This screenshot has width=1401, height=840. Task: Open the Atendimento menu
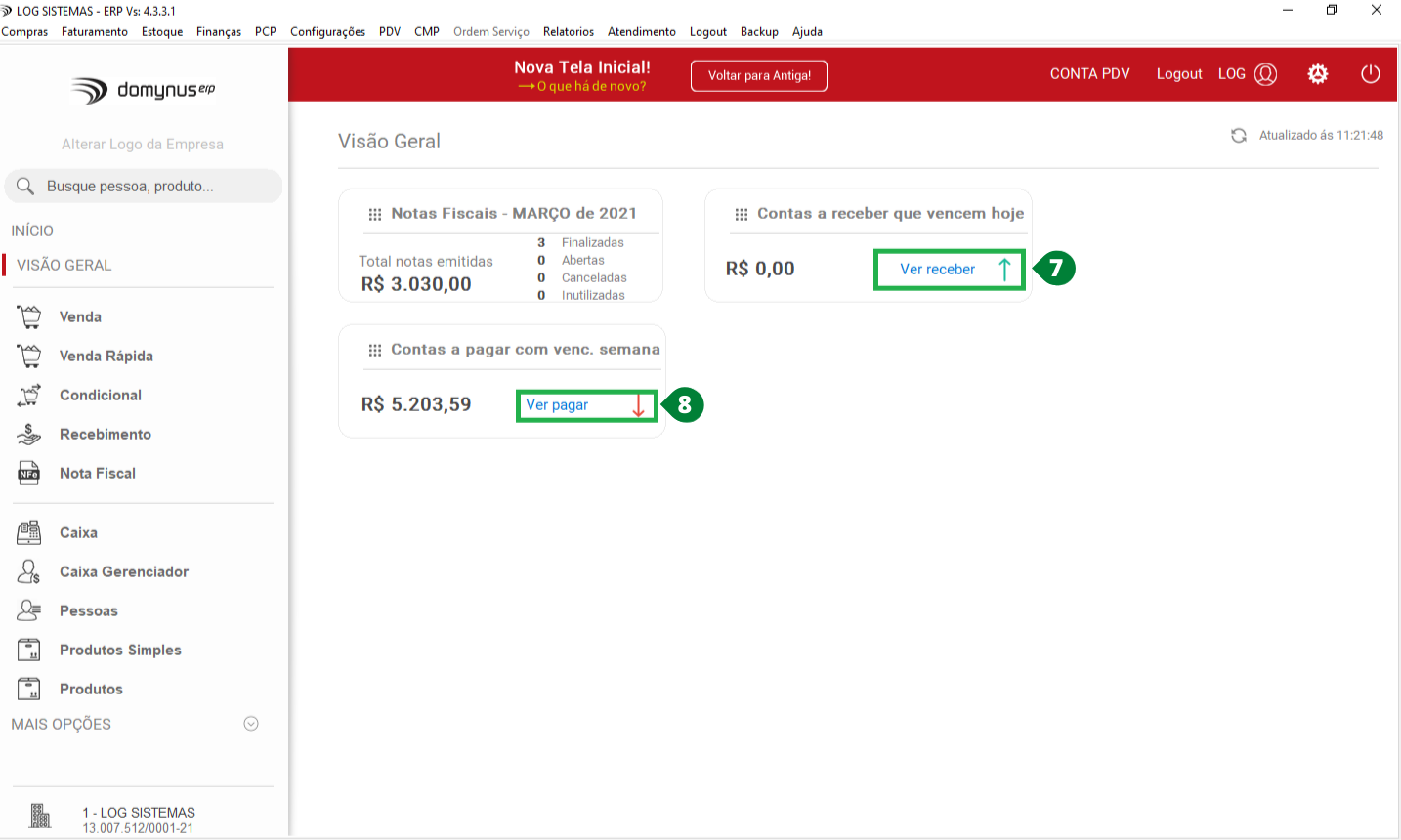[x=642, y=31]
